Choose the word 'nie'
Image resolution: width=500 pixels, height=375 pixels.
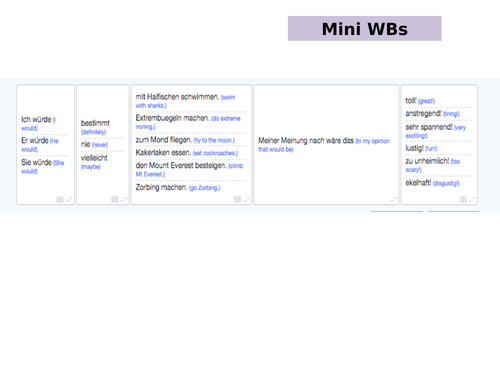coord(86,144)
